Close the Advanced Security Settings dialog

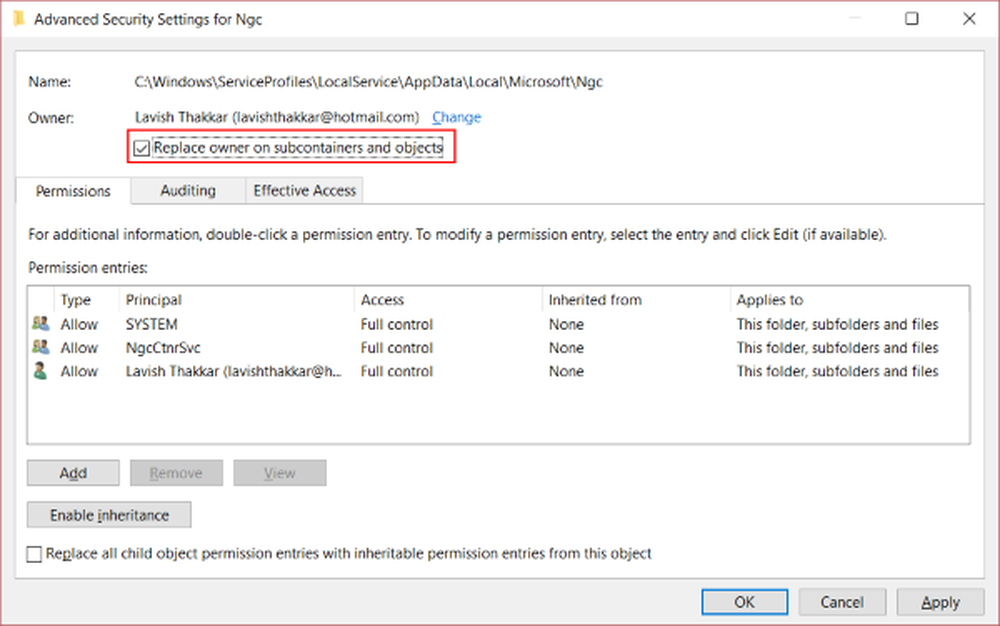pyautogui.click(x=969, y=19)
